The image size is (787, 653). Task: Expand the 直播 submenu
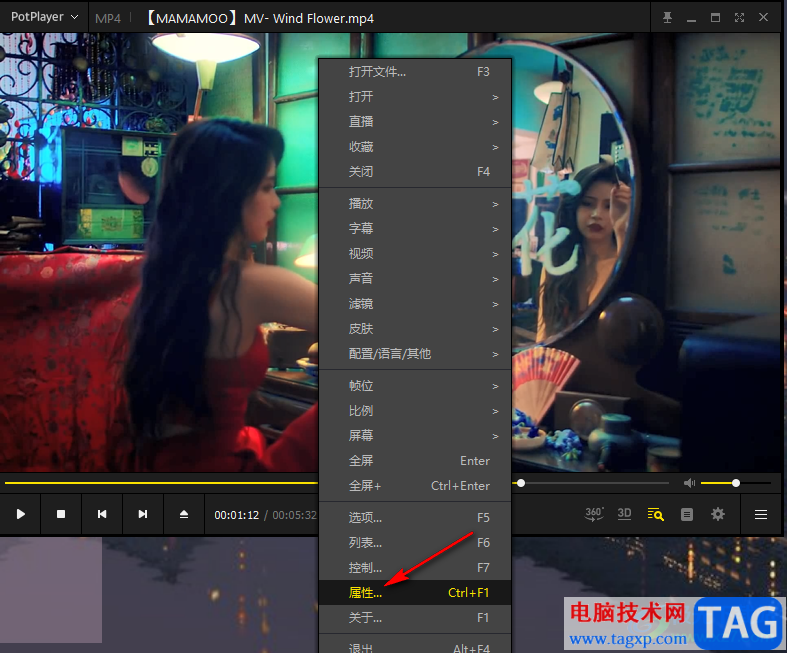(415, 122)
